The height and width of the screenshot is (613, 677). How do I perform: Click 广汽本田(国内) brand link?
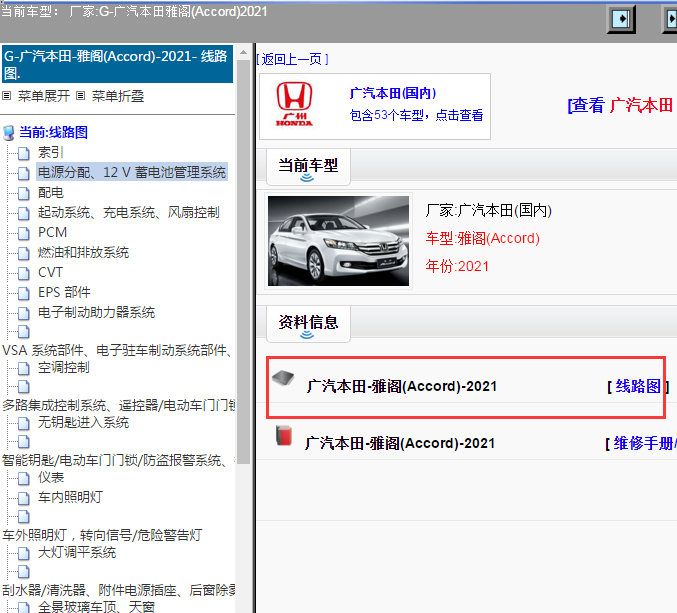(393, 93)
